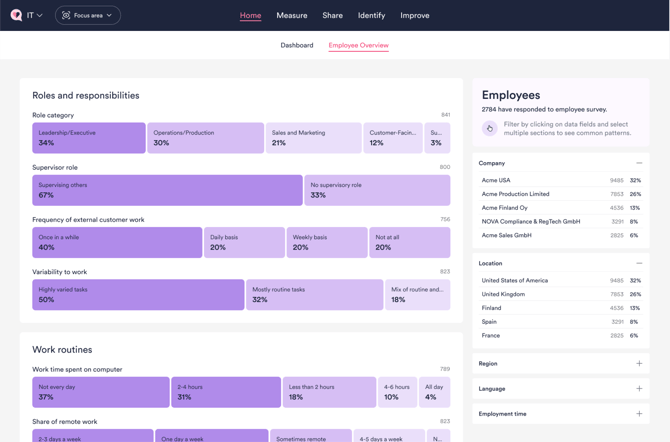Screen dimensions: 670x442
Task: Go to the Measure menu
Action: 292,15
